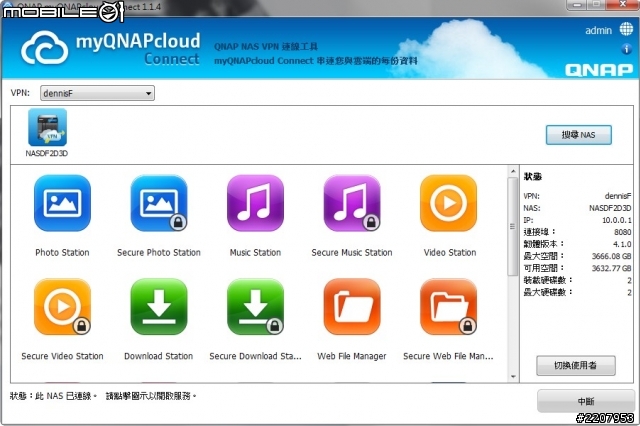Open the info icon below the globe
The height and width of the screenshot is (426, 640).
(x=627, y=49)
